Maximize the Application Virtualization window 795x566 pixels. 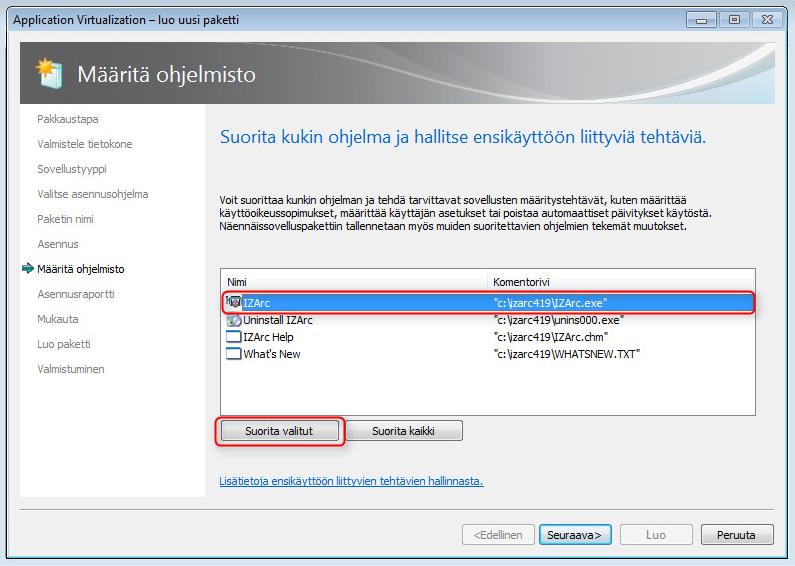click(734, 20)
